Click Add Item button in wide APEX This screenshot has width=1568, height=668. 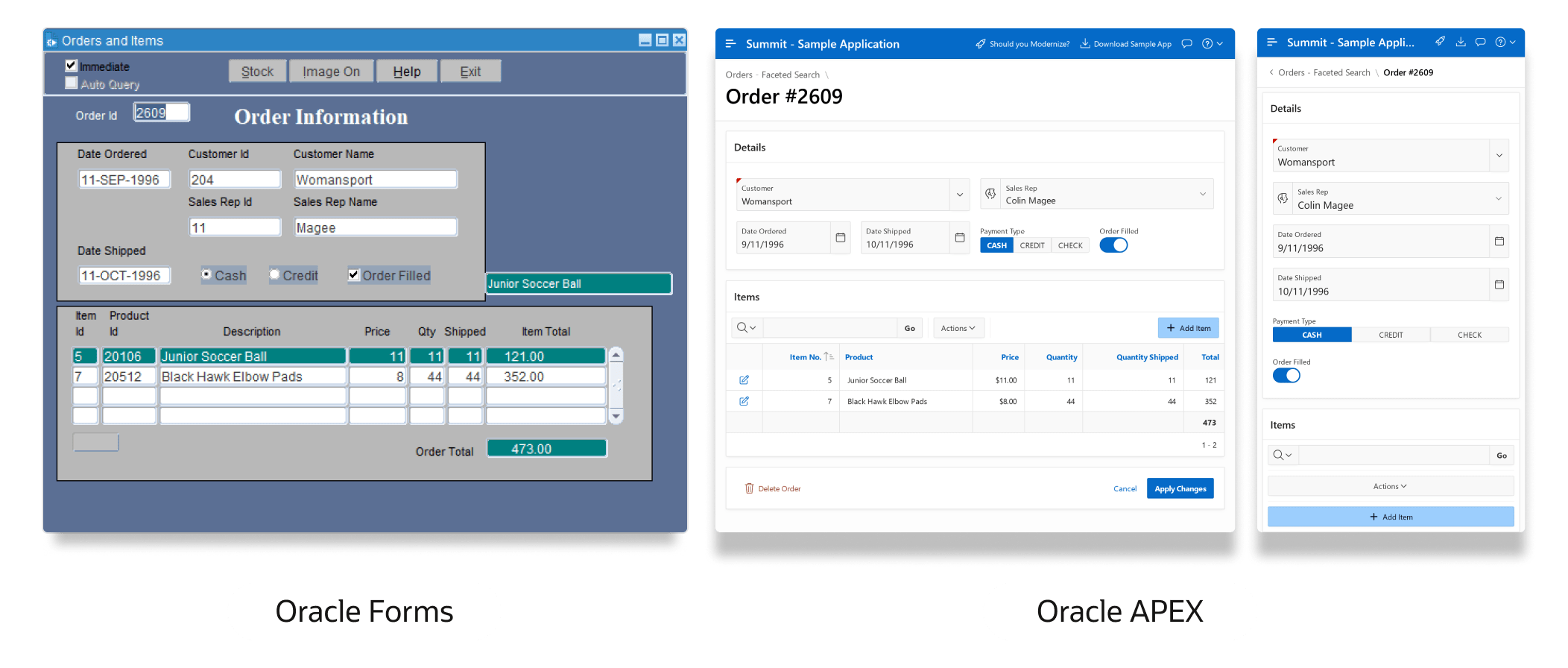[x=1189, y=328]
